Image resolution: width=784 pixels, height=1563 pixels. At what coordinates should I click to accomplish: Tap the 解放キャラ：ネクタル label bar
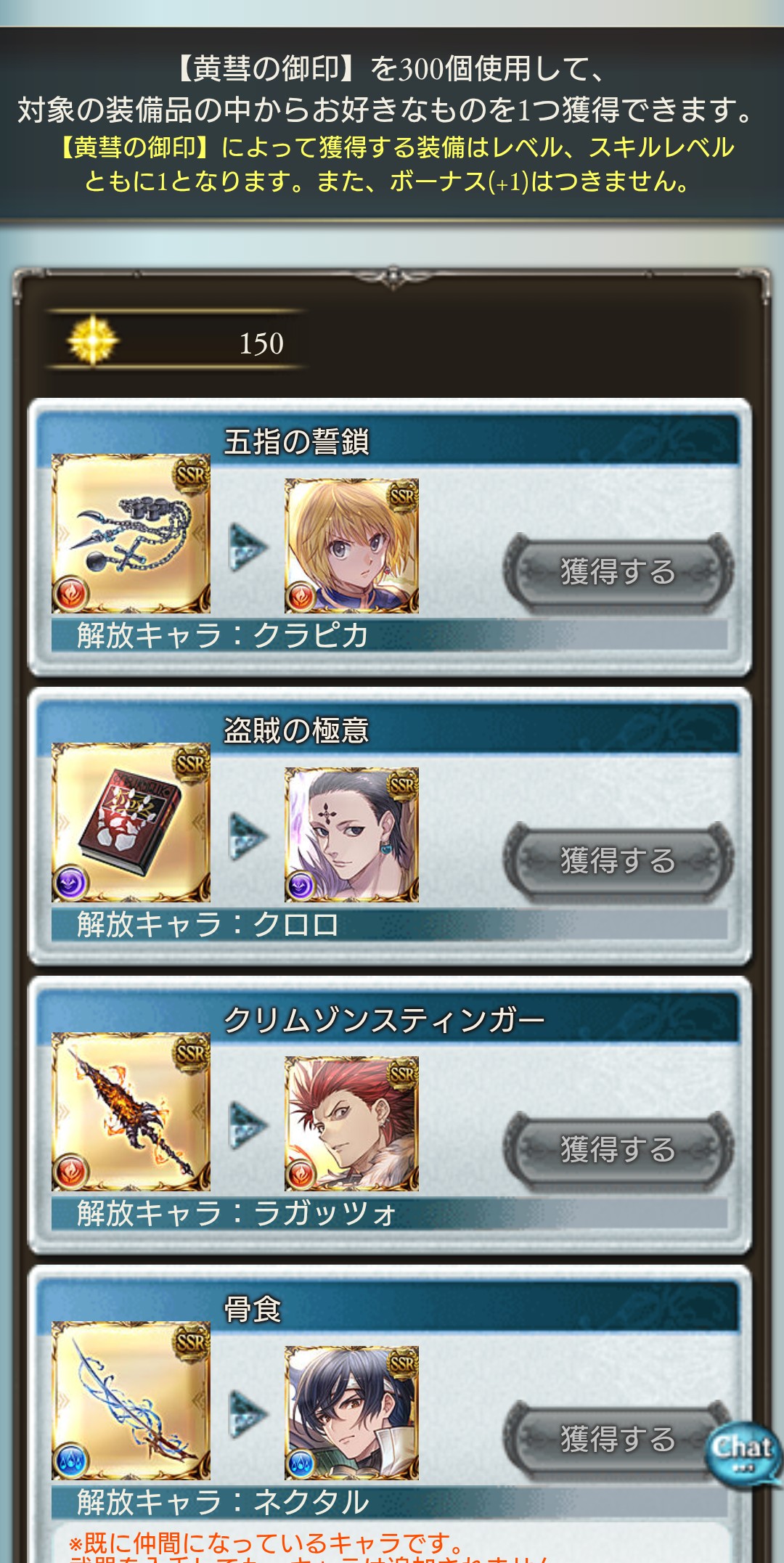[x=389, y=1502]
